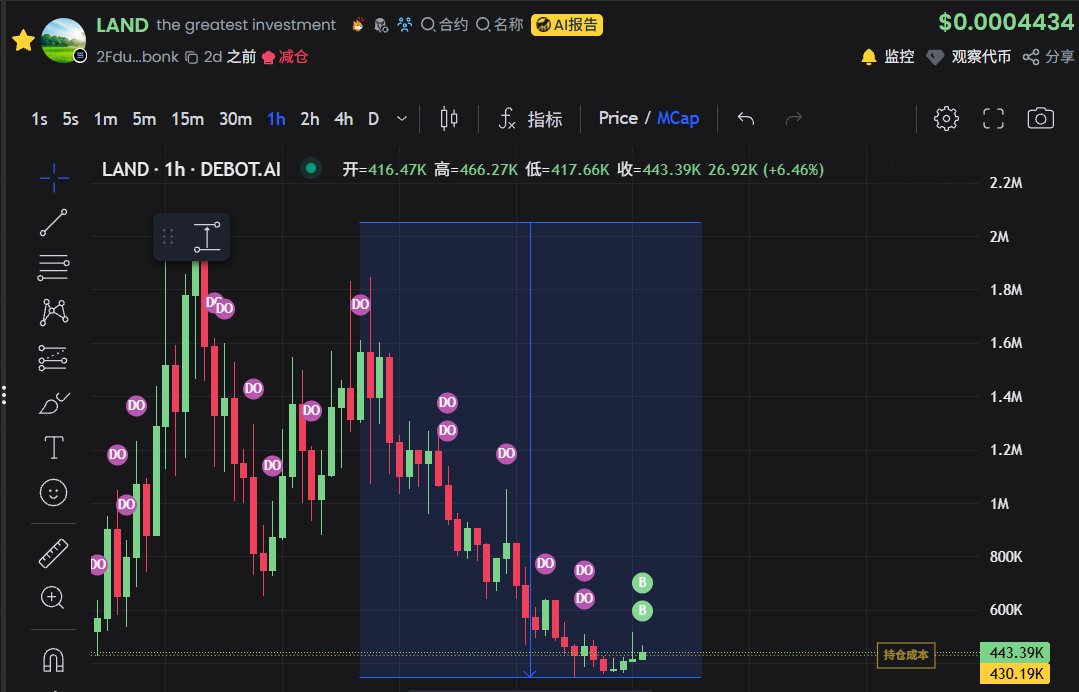Switch to the 30m timeframe
Screen dimensions: 1079x692
(235, 119)
